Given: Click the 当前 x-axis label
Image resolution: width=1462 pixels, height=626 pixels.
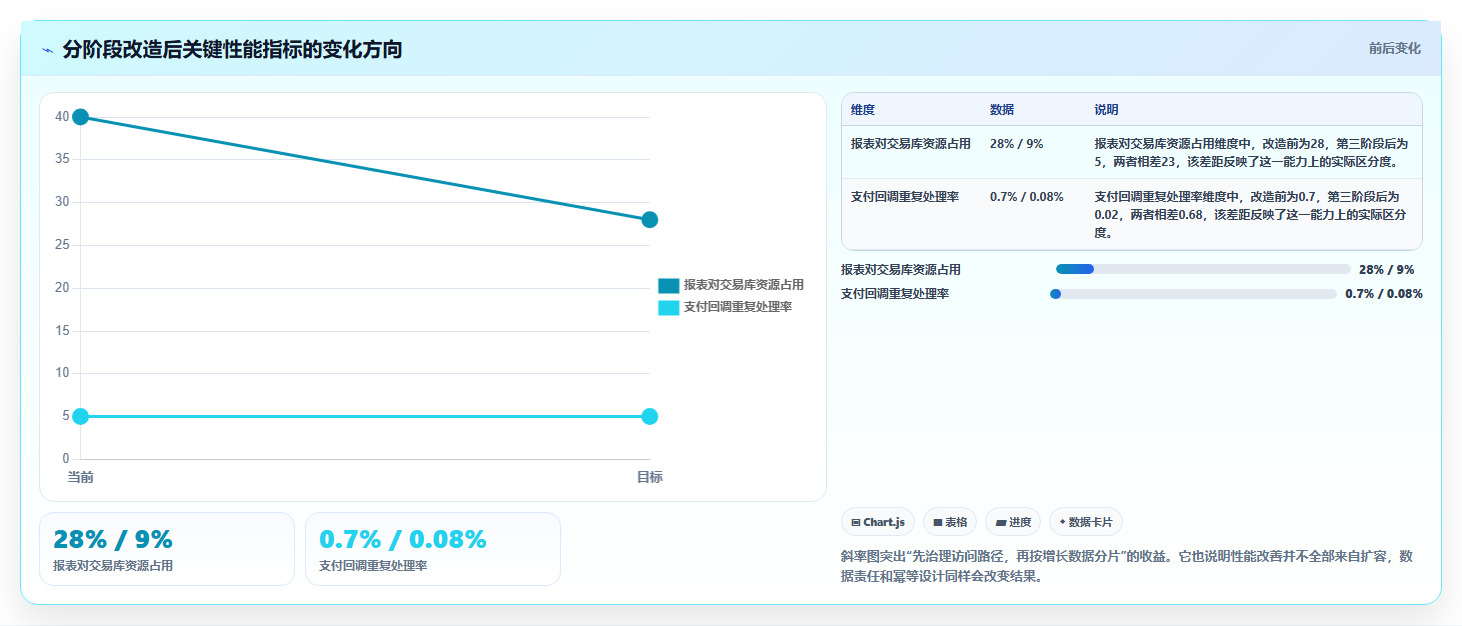Looking at the screenshot, I should [x=81, y=477].
